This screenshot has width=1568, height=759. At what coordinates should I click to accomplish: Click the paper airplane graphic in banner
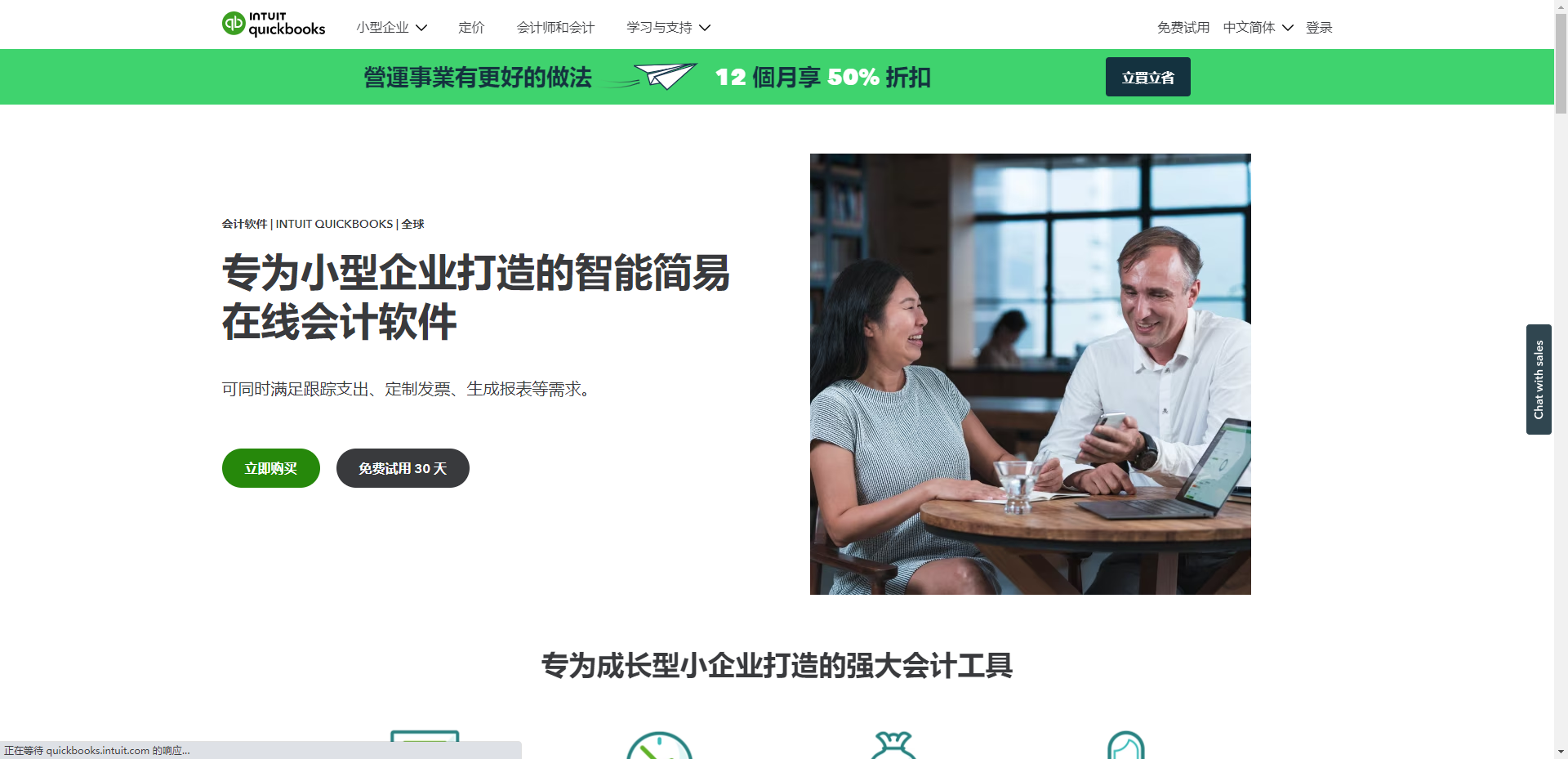665,76
